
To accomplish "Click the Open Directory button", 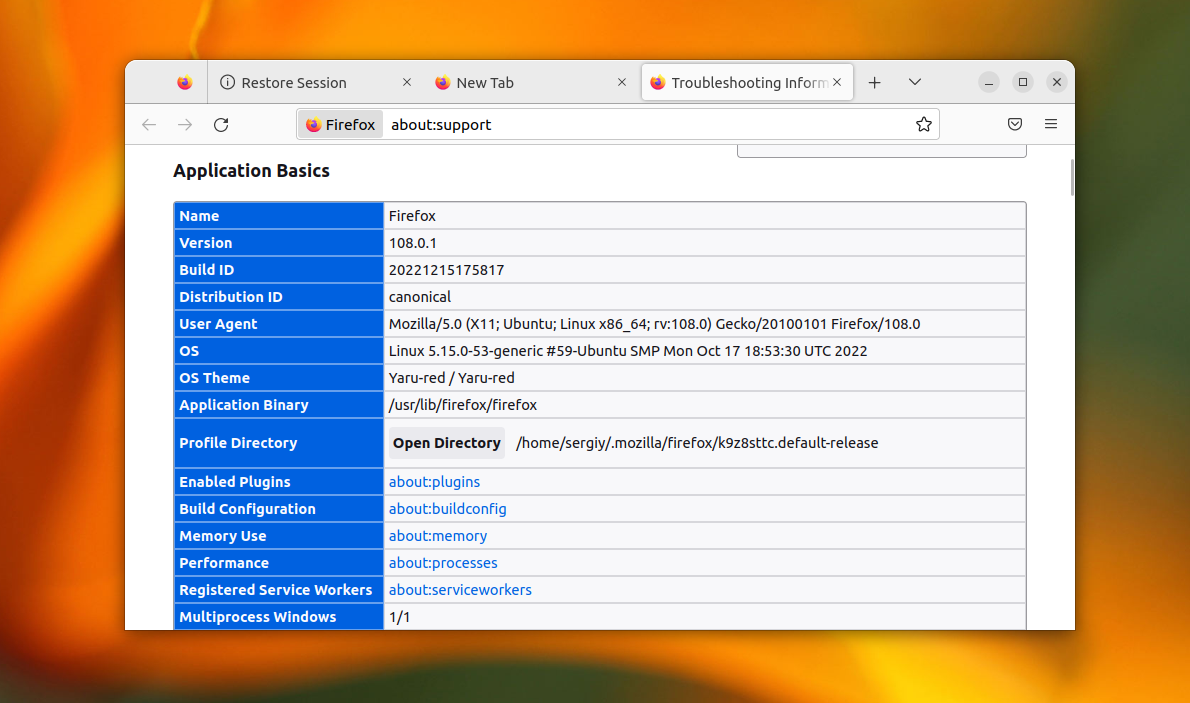I will [447, 443].
